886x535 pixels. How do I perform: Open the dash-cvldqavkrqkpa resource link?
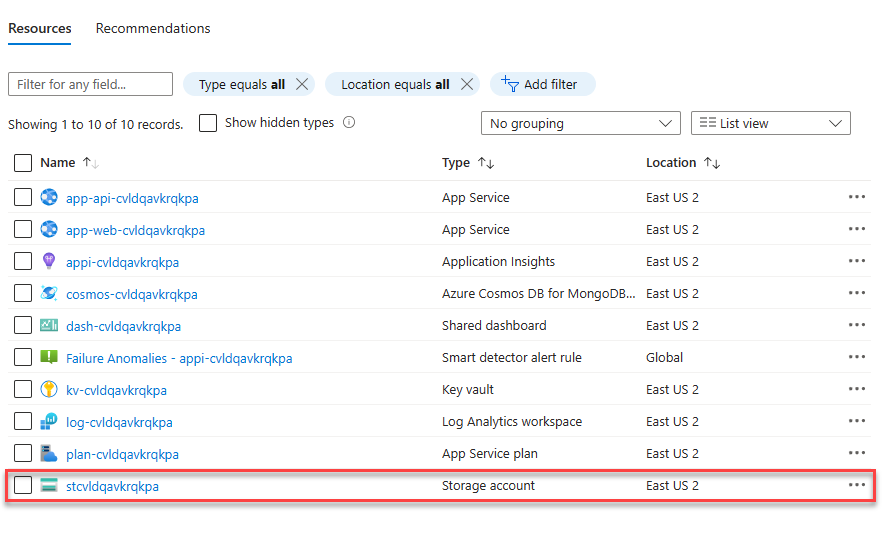coord(124,327)
